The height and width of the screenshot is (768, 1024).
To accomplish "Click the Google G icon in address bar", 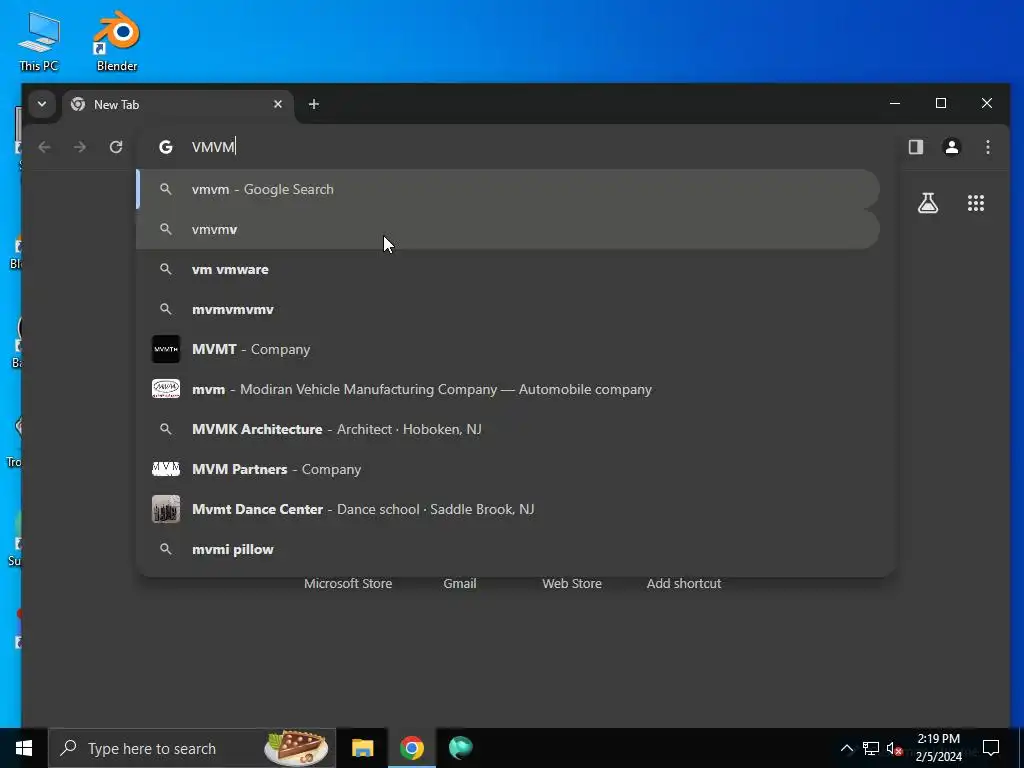I will click(x=166, y=147).
